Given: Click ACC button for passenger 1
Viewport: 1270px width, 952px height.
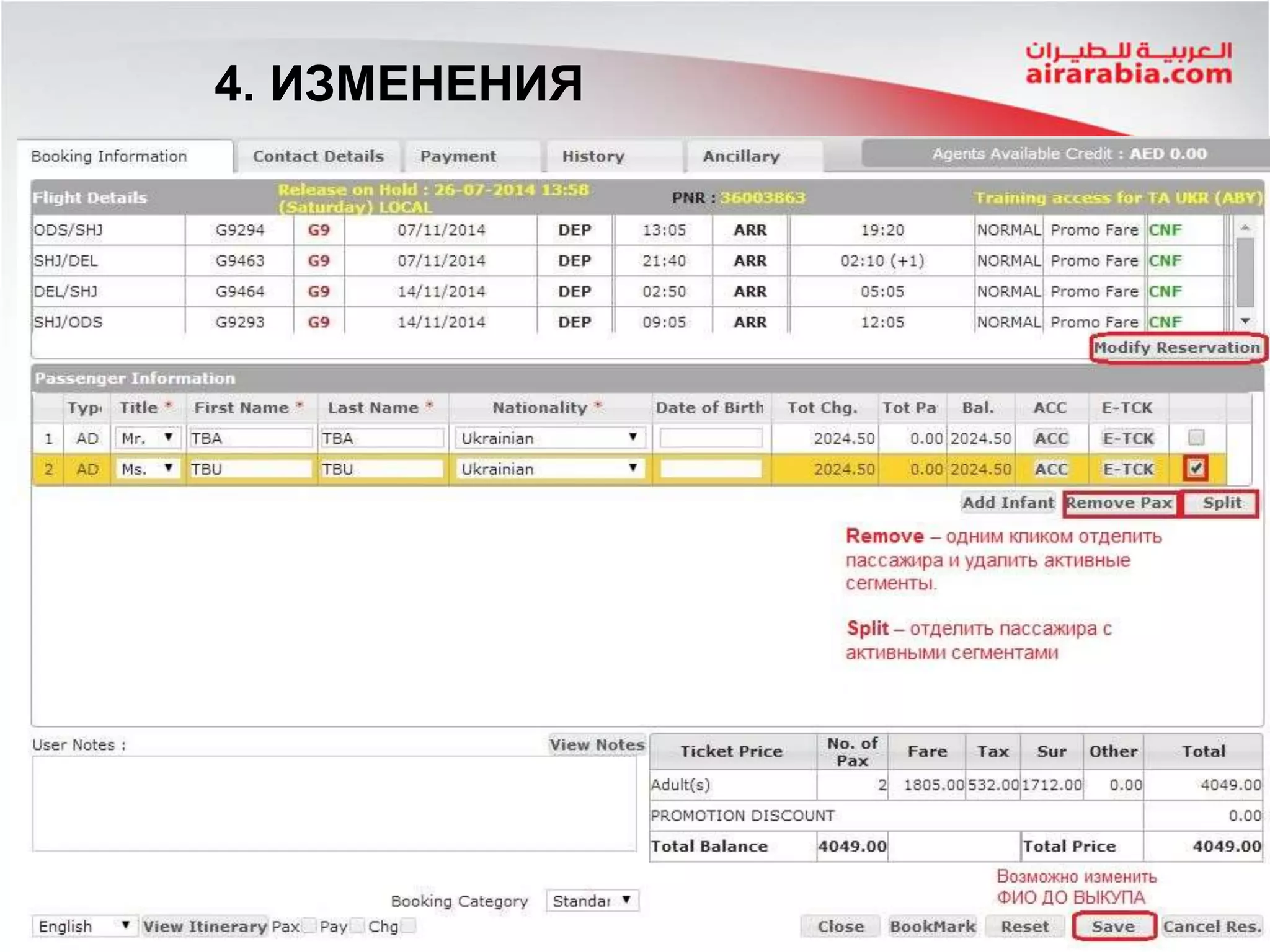Looking at the screenshot, I should point(1051,438).
